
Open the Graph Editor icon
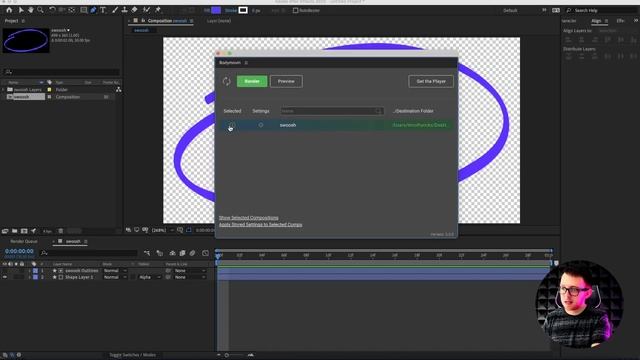click(205, 253)
